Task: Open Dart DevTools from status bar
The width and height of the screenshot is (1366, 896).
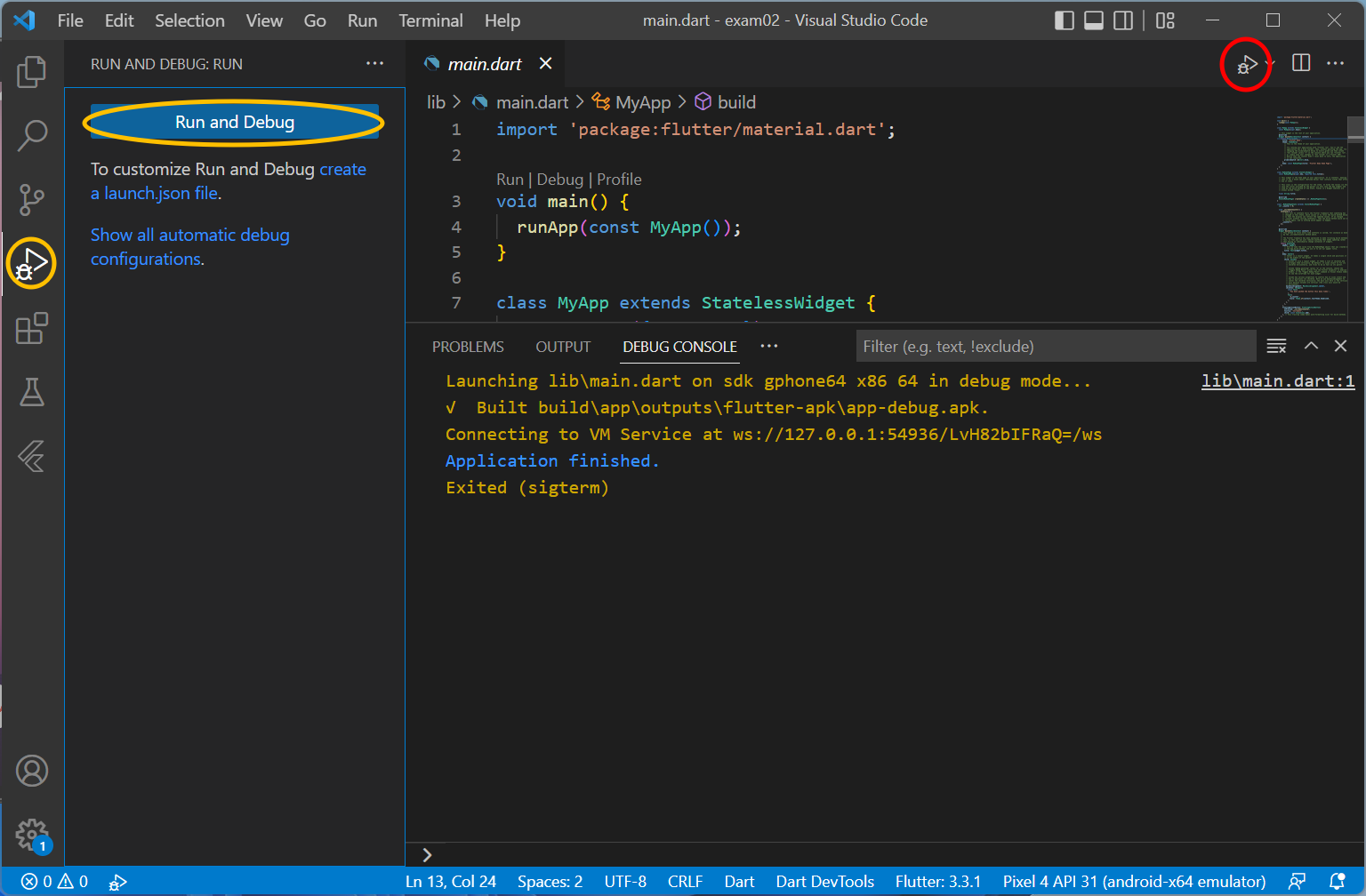Action: (x=824, y=882)
